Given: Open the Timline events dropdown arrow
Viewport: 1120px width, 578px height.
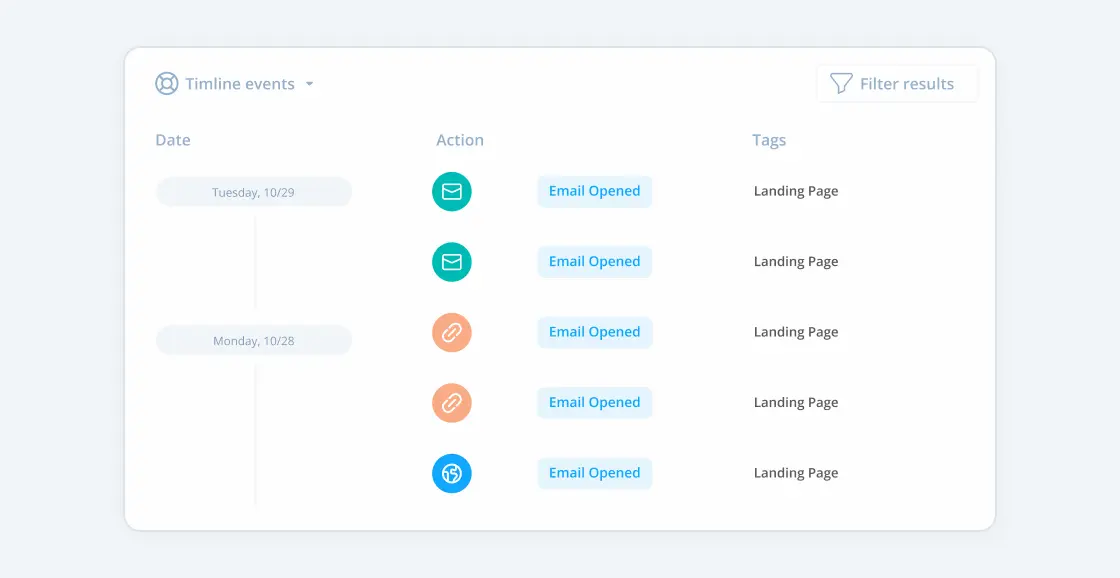Looking at the screenshot, I should click(x=310, y=84).
